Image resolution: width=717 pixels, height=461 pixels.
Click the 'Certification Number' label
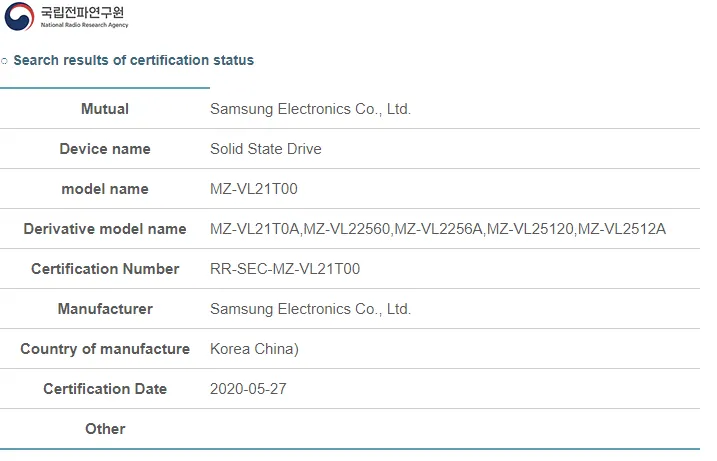(x=105, y=269)
